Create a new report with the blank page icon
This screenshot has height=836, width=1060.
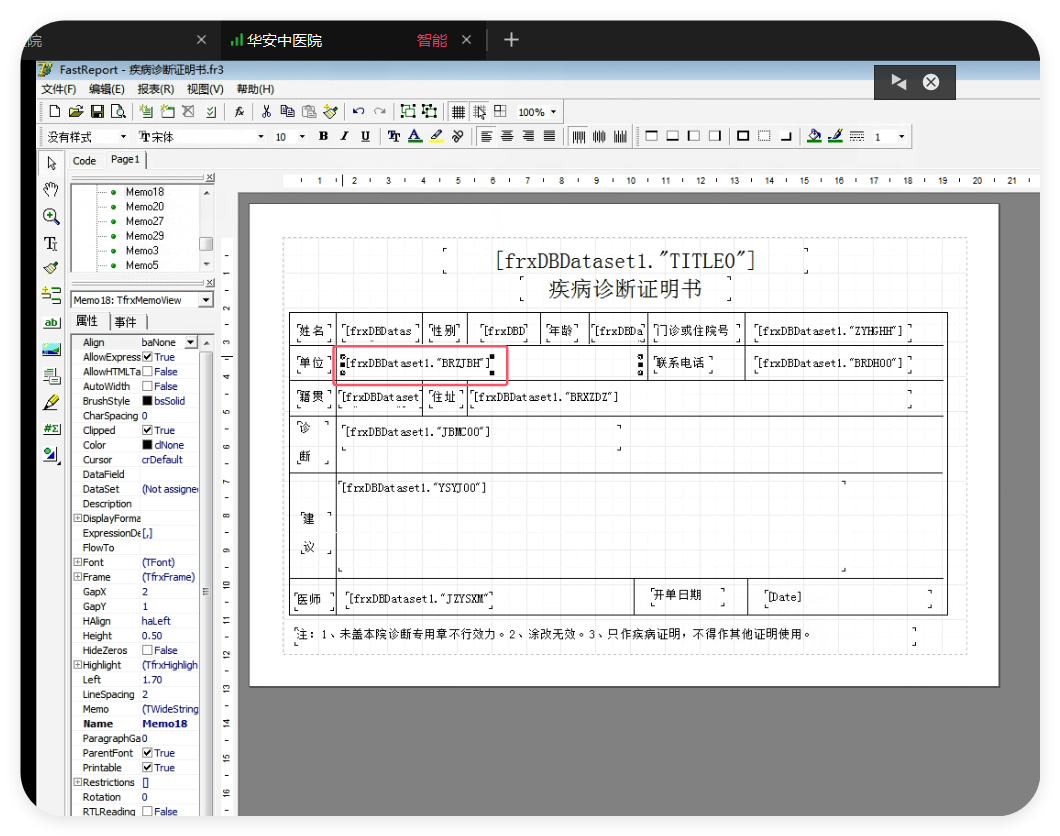pyautogui.click(x=55, y=112)
